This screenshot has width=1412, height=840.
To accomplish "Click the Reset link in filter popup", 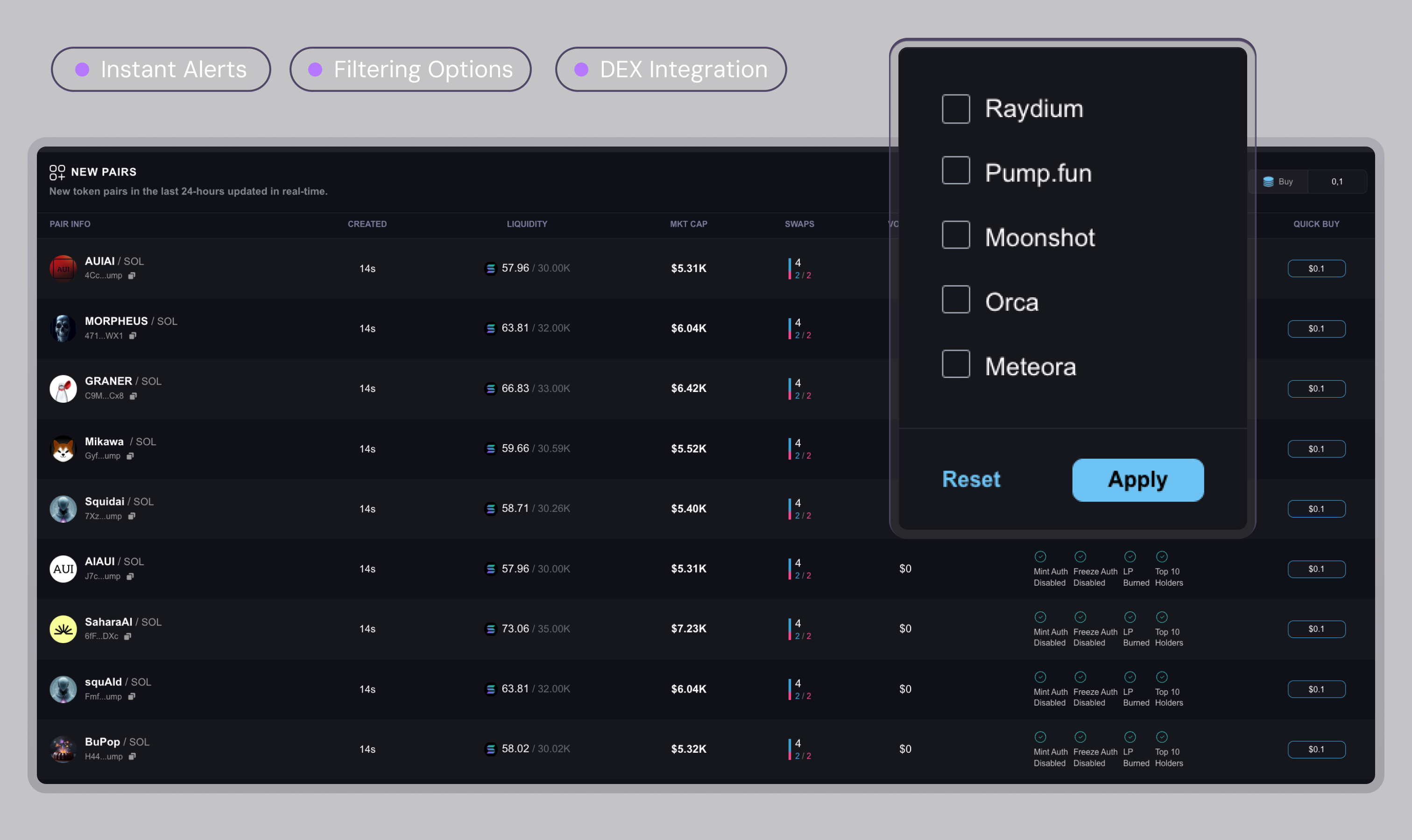I will pos(971,479).
